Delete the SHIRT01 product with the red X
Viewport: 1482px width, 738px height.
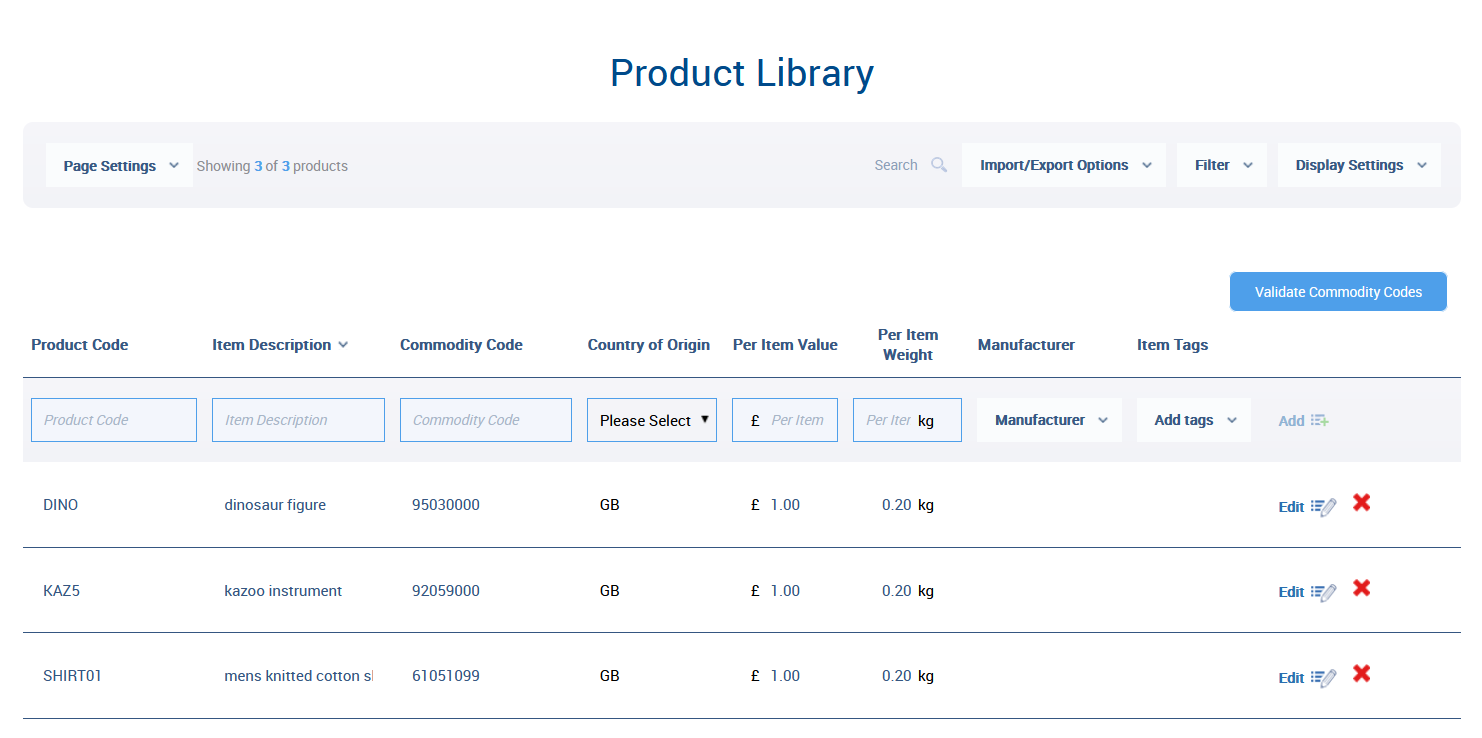point(1362,675)
